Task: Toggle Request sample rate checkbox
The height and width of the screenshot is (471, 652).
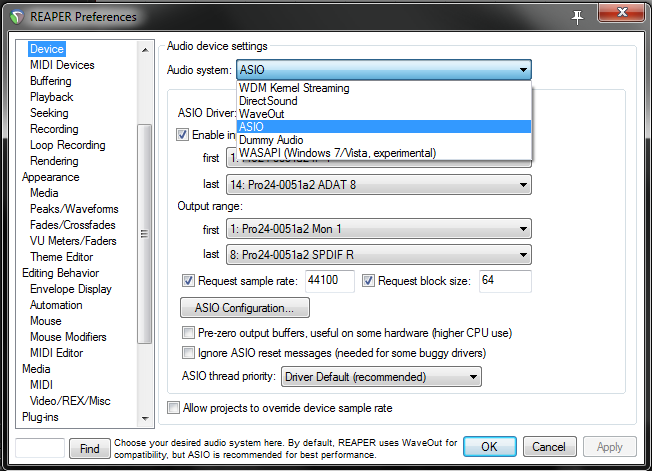Action: [x=188, y=281]
